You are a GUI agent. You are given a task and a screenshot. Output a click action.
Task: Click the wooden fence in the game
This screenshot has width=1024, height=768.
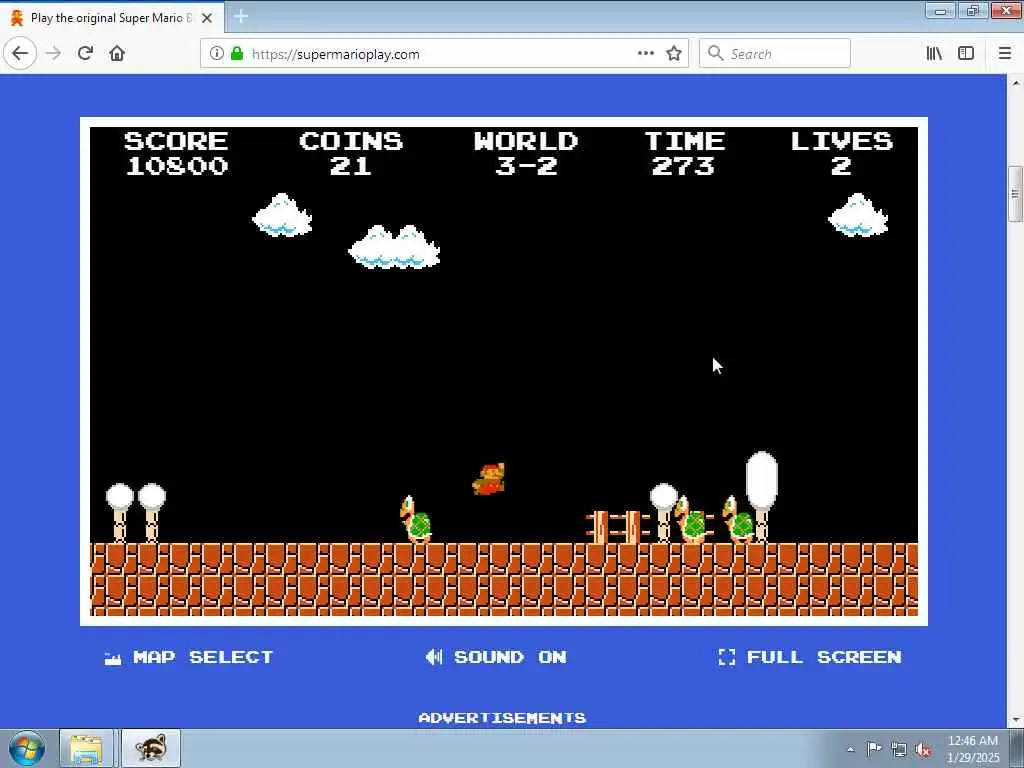[617, 527]
